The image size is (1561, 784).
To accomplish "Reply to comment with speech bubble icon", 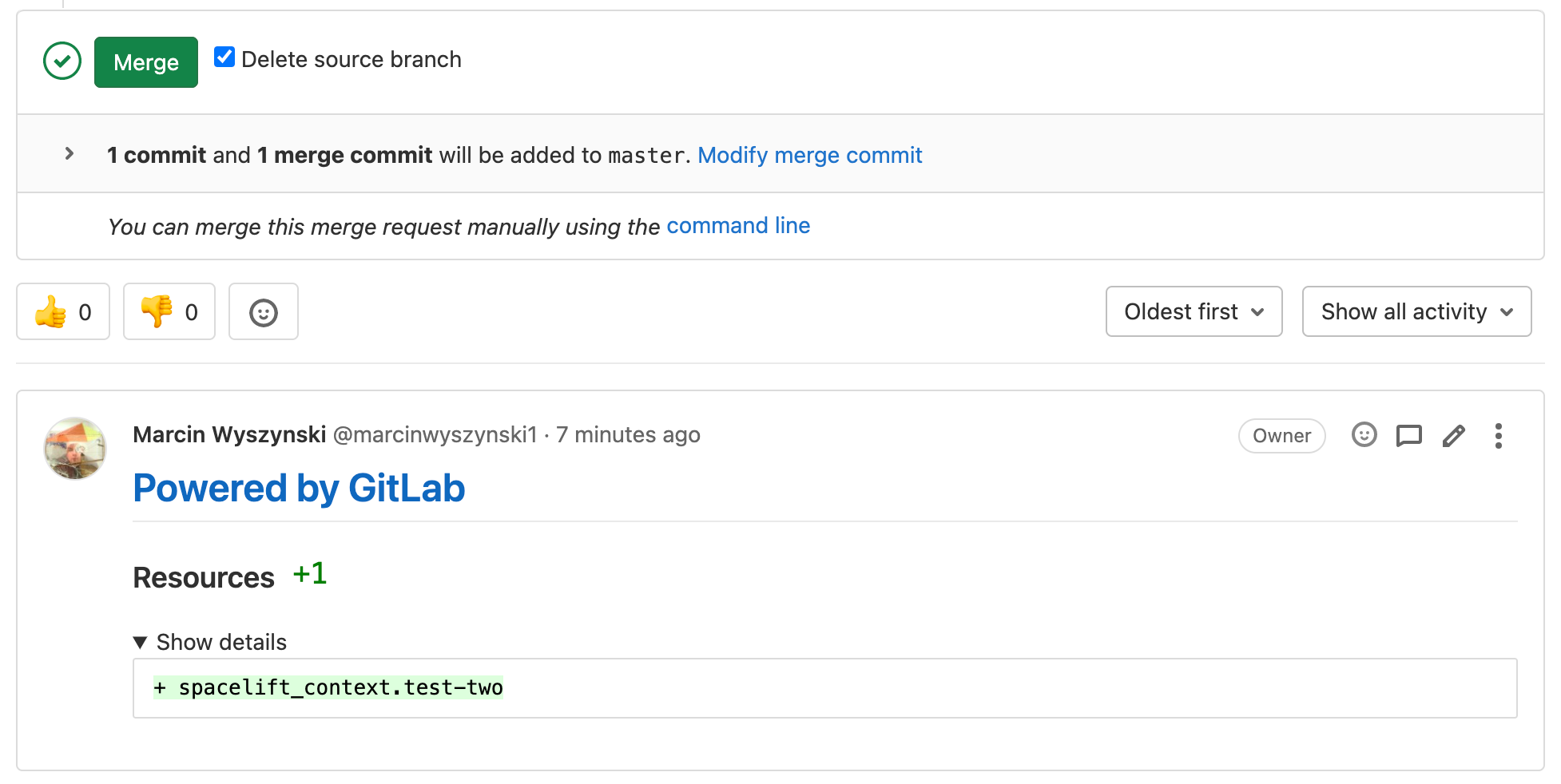I will click(1408, 435).
